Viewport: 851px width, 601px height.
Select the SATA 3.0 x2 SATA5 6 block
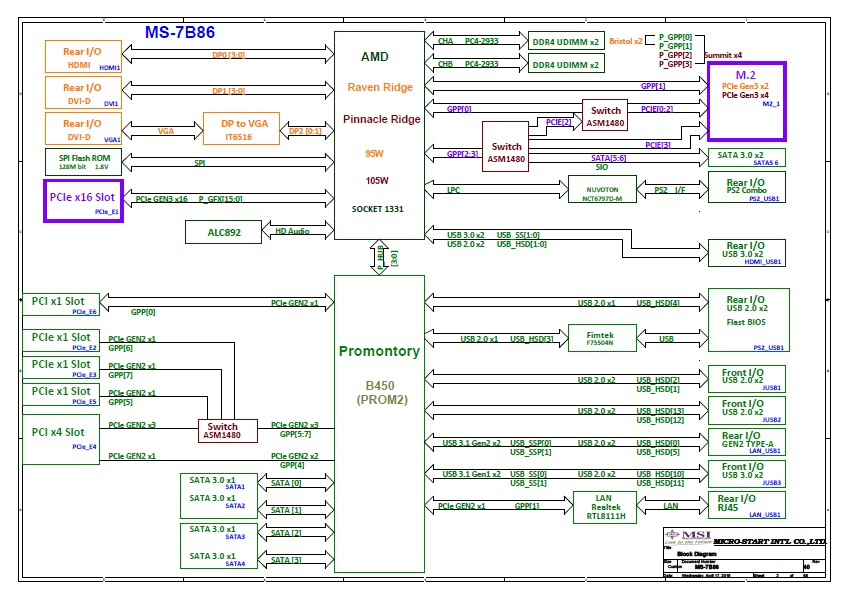tap(746, 157)
